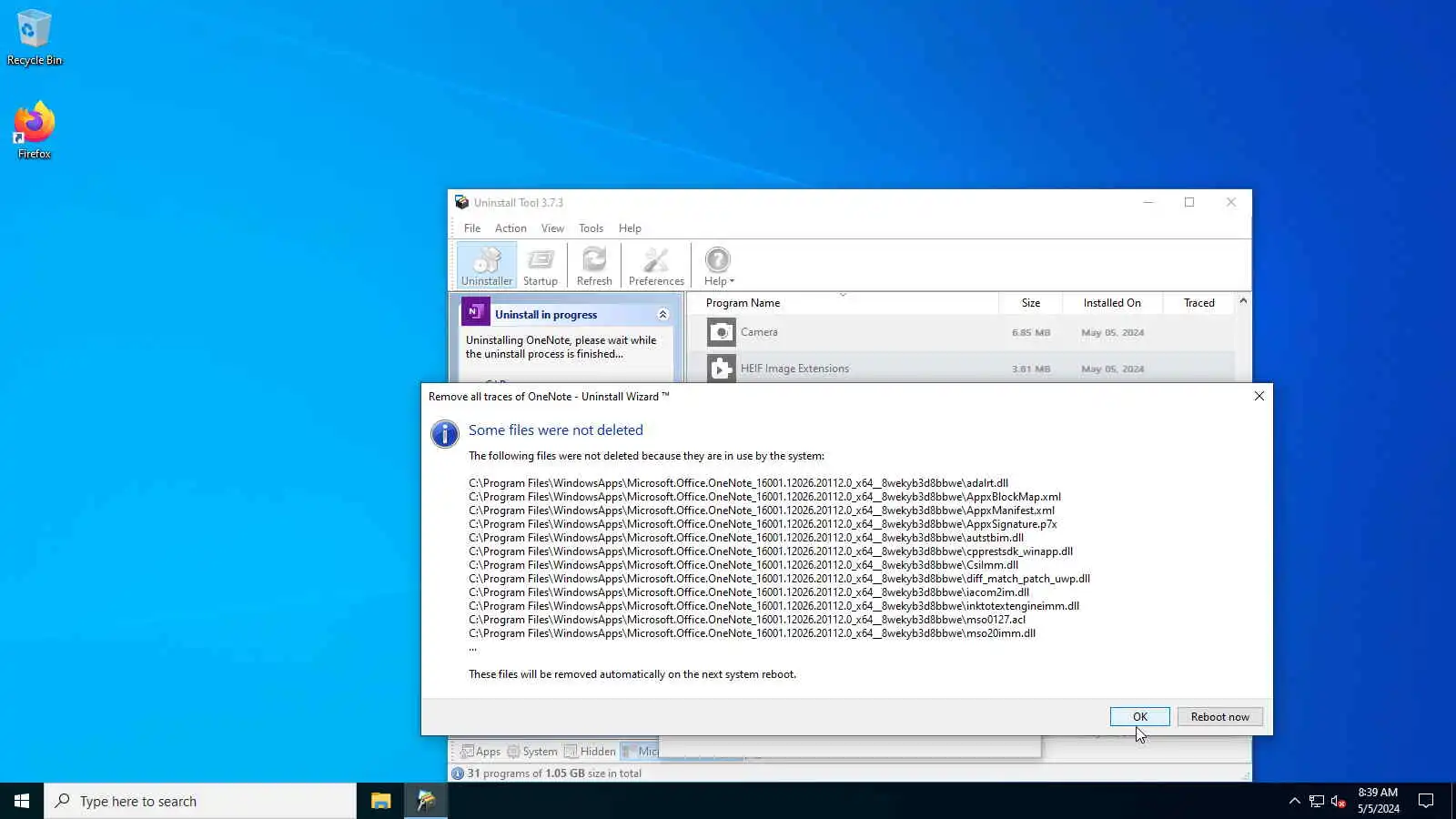Click the blue information icon in the dialog
The image size is (1456, 819).
pyautogui.click(x=444, y=434)
